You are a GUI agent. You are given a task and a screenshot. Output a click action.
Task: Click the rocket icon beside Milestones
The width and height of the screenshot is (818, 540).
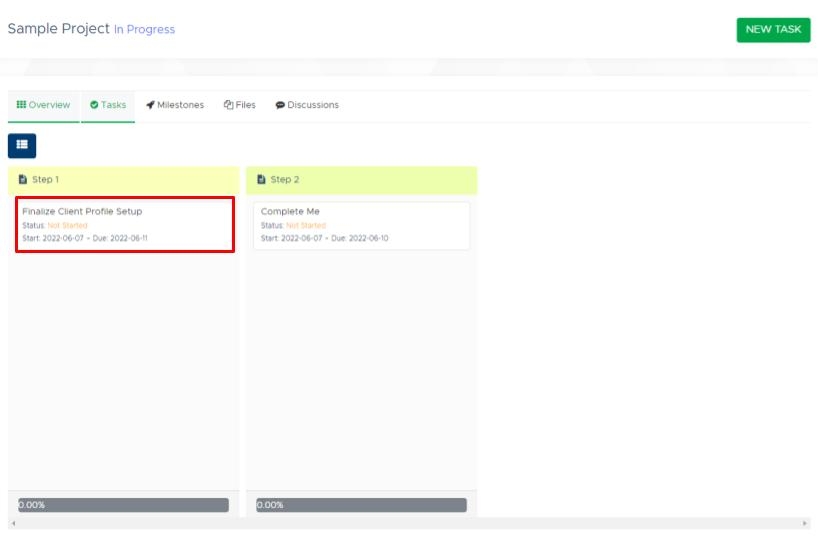(150, 105)
